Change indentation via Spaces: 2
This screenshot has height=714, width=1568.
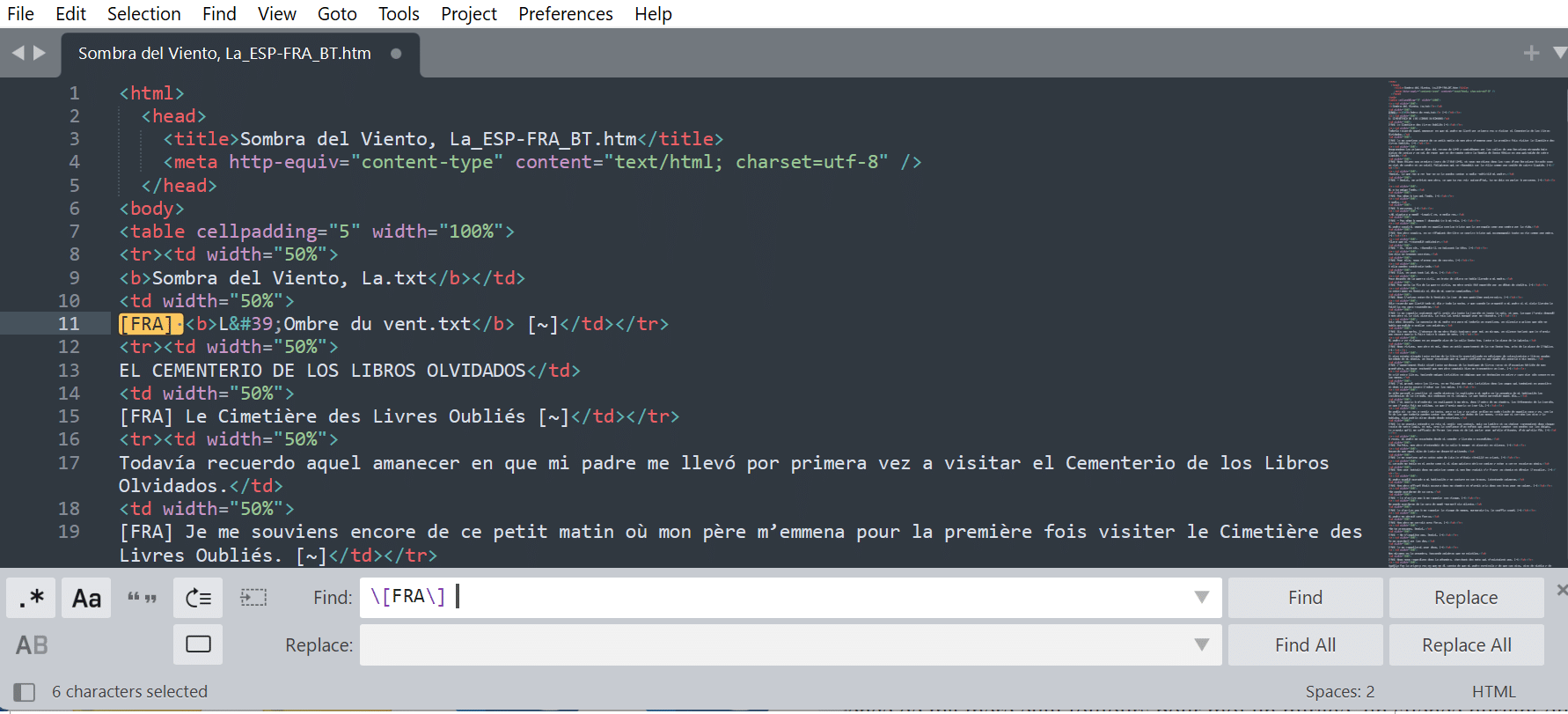1339,692
